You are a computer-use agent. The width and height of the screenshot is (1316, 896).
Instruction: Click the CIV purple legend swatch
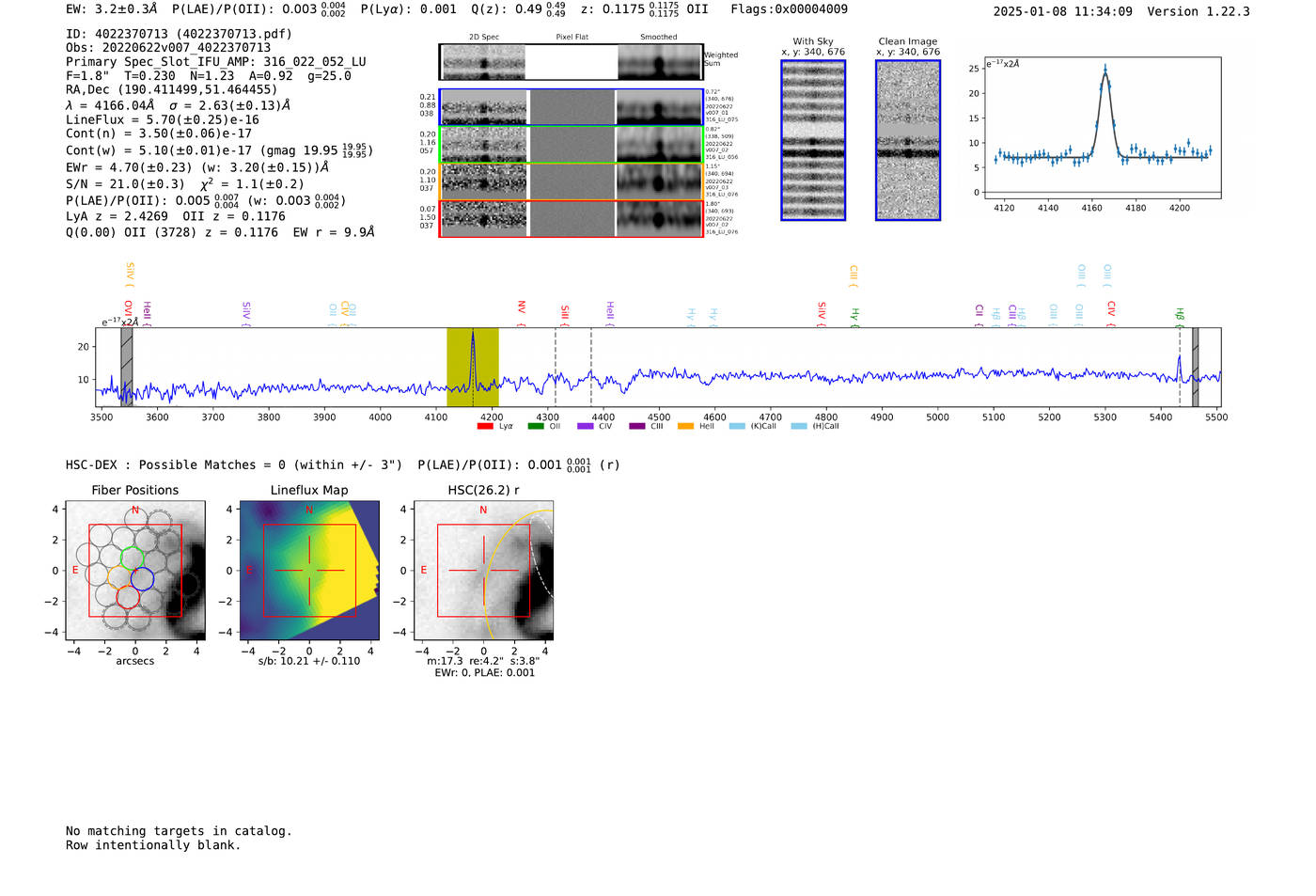tap(586, 426)
